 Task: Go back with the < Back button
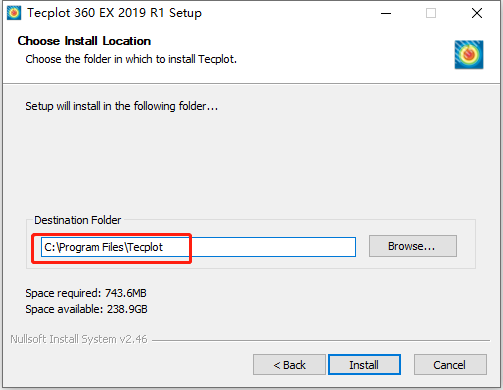[x=289, y=365]
